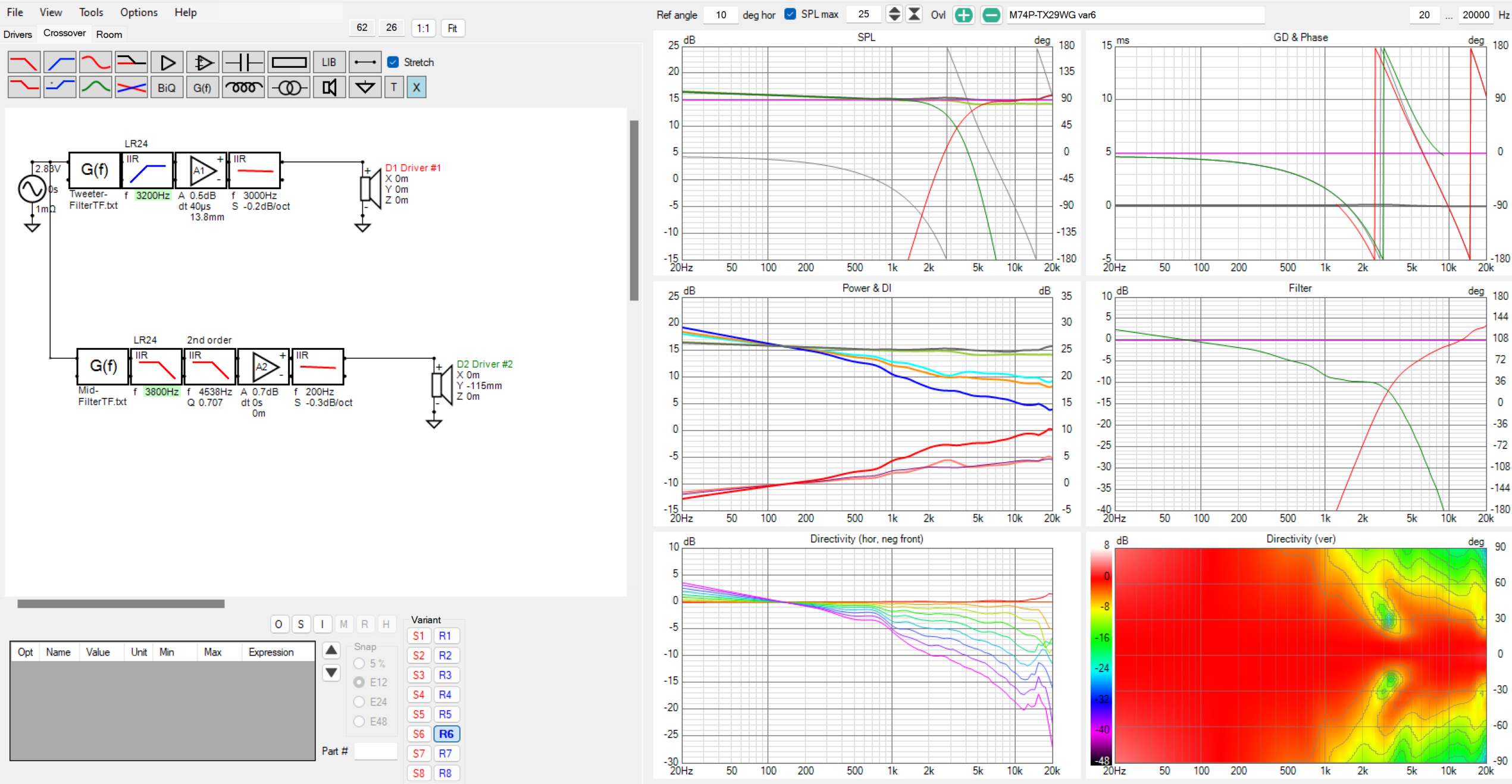Screen dimensions: 1512x784
Task: Open the LIB component library
Action: (x=329, y=62)
